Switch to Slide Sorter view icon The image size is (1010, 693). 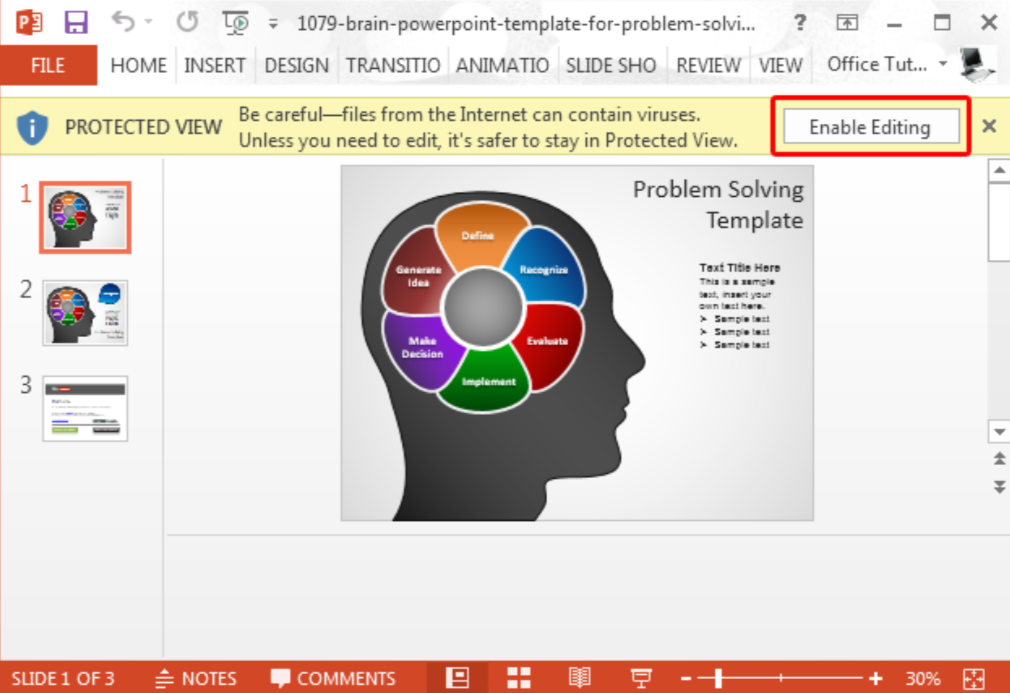[x=519, y=678]
